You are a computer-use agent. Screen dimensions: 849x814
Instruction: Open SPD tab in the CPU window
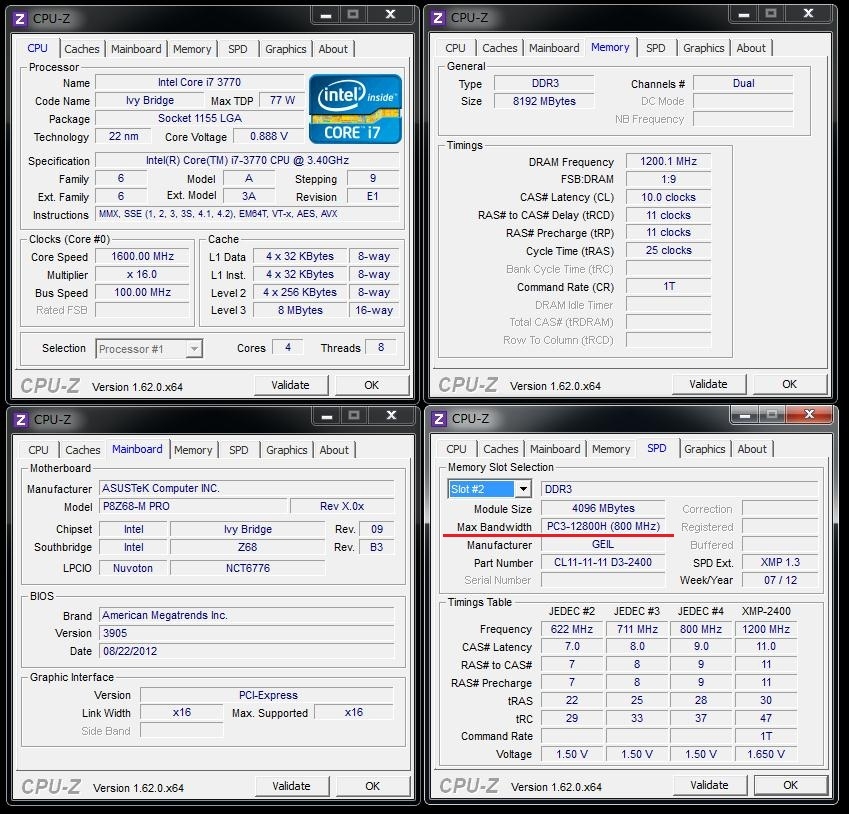coord(238,49)
